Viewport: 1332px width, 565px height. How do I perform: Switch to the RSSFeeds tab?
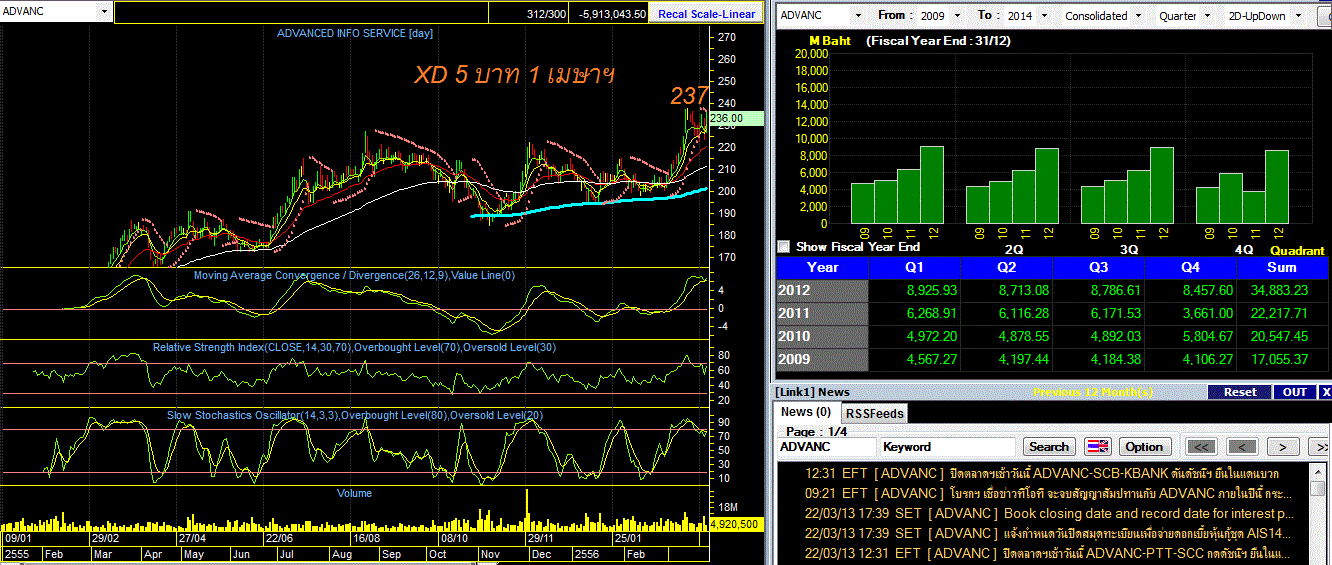coord(874,413)
